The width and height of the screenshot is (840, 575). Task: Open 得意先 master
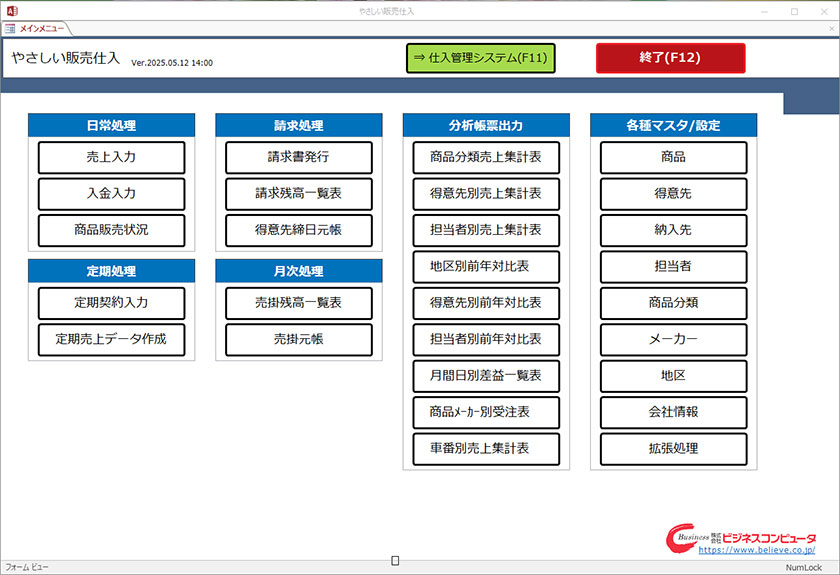pyautogui.click(x=674, y=194)
